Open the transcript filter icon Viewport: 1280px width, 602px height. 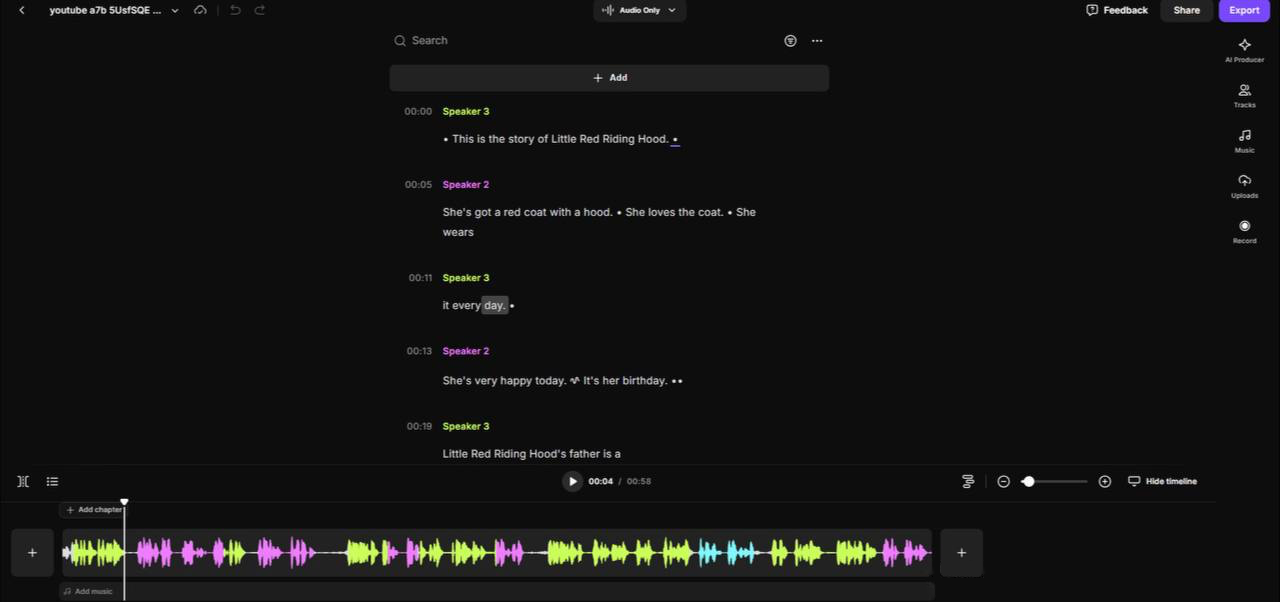coord(790,41)
